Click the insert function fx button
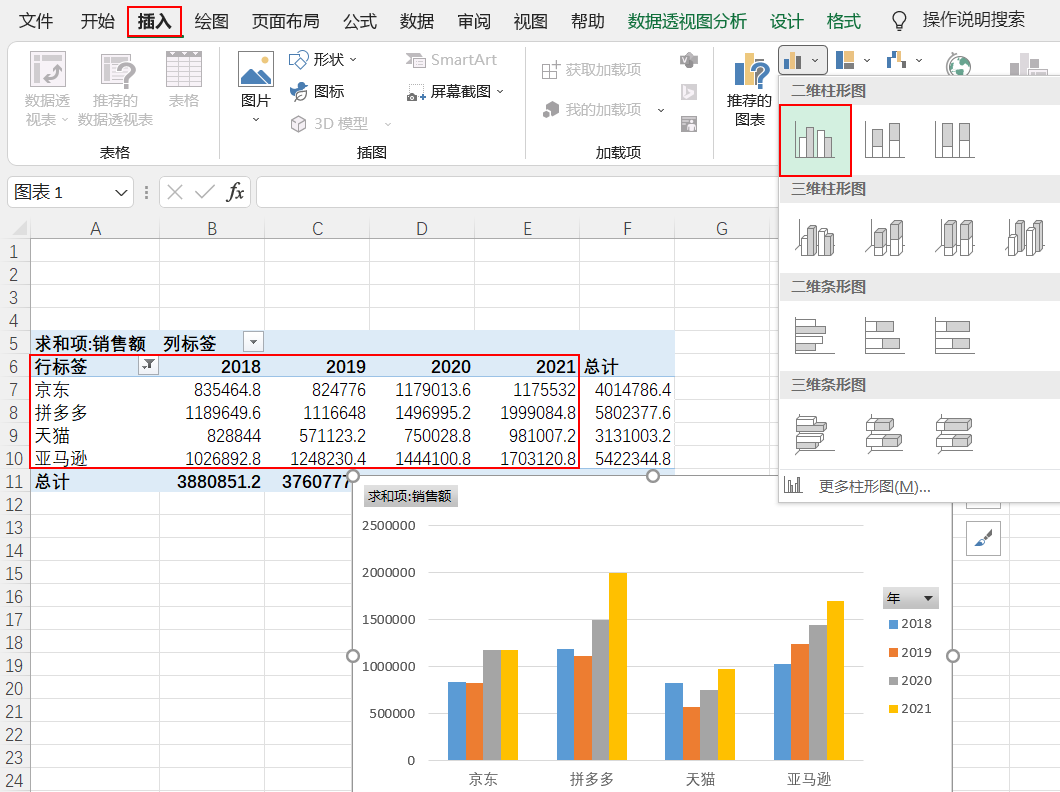Screen dimensions: 1060x792 pos(235,193)
